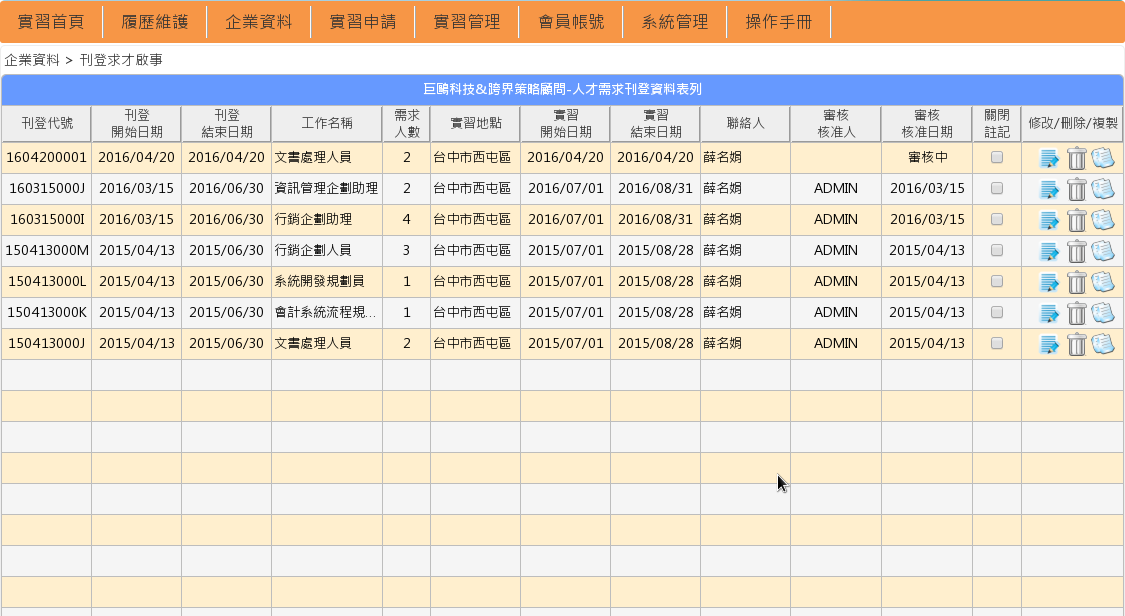Click the 需求人數 column header
The width and height of the screenshot is (1125, 616).
tap(407, 123)
